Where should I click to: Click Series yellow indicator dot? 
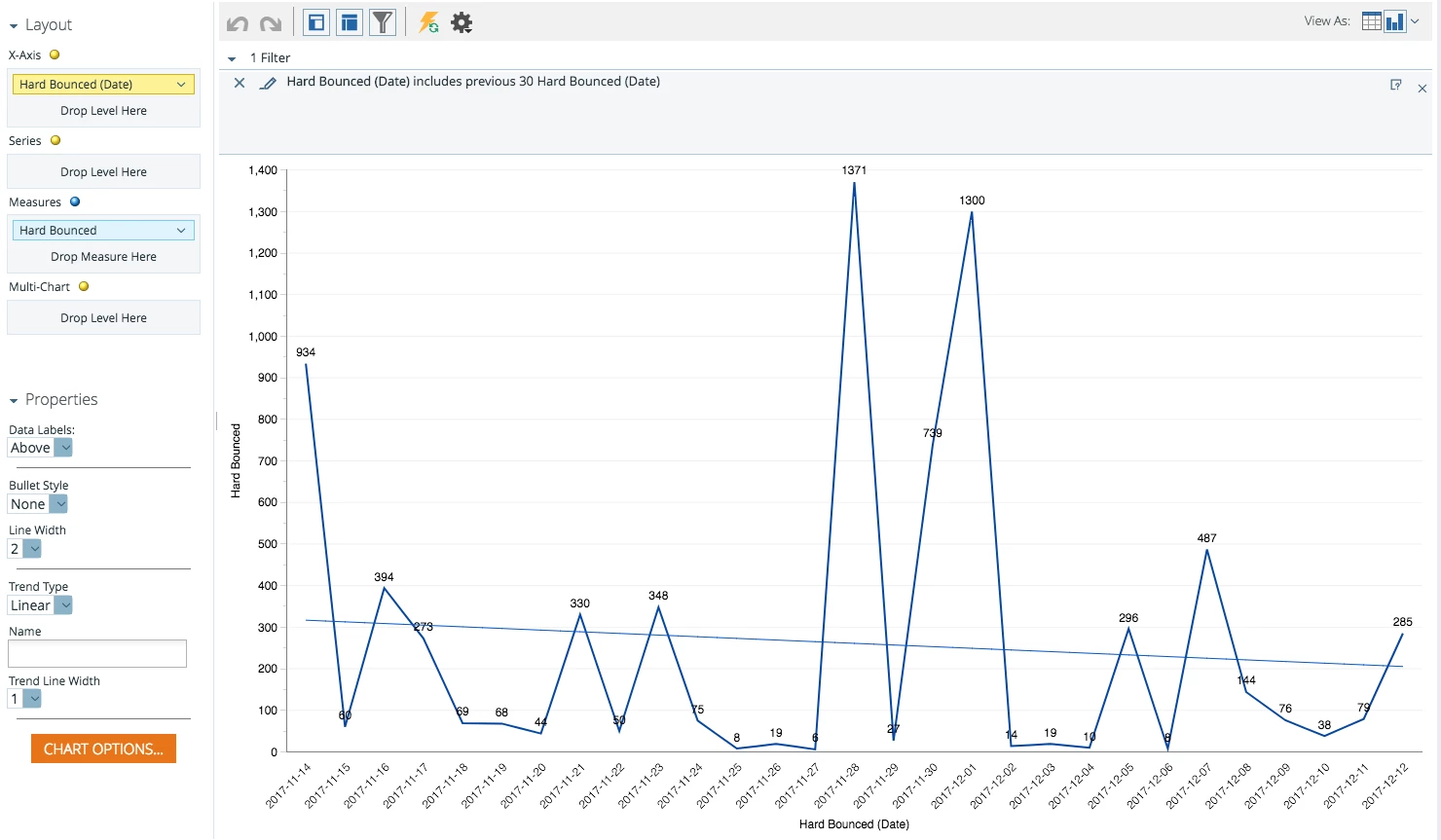pyautogui.click(x=55, y=140)
